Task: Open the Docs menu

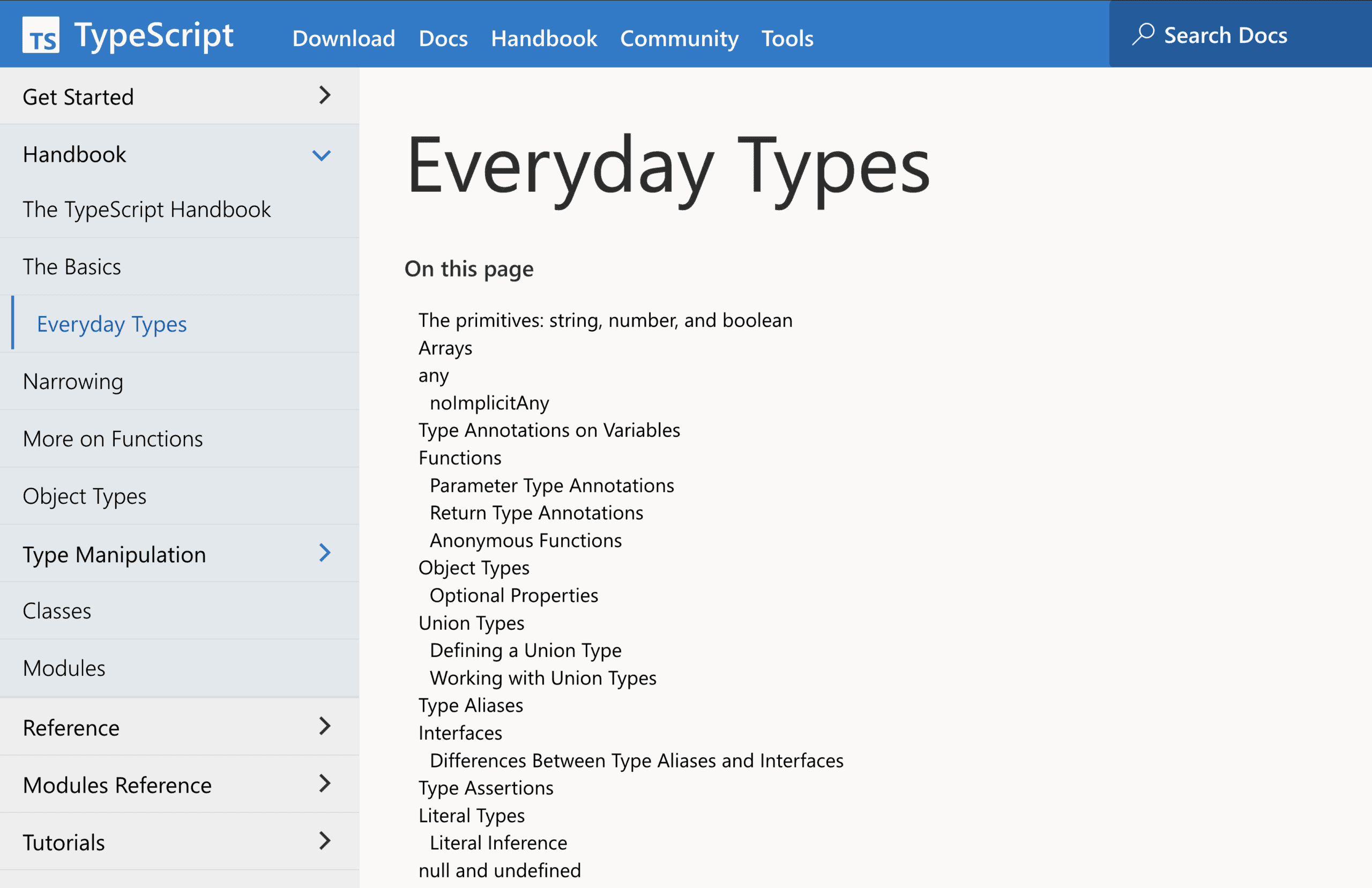Action: [443, 38]
